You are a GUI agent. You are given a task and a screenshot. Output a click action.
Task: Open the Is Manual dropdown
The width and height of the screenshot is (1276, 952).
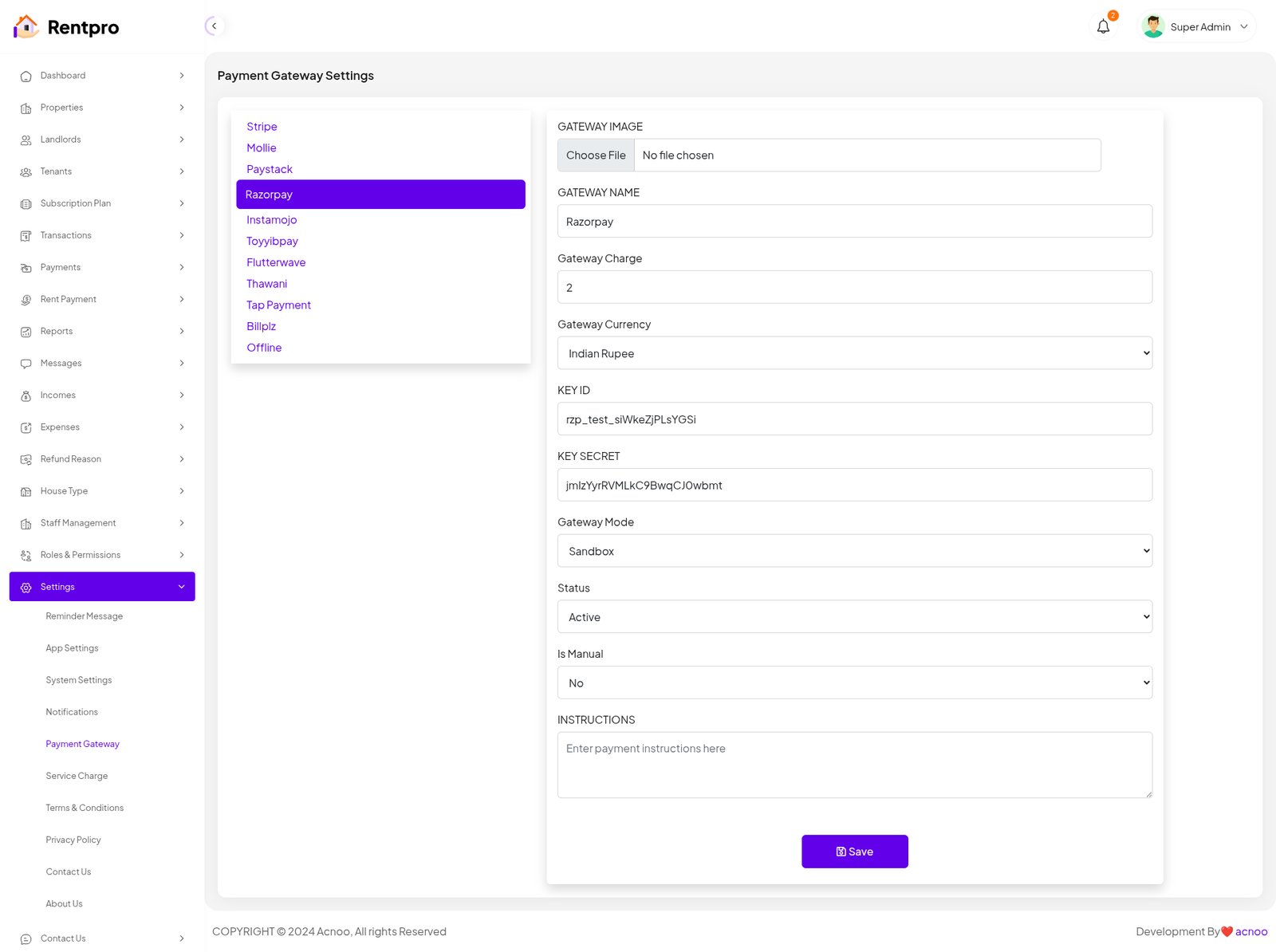click(x=854, y=683)
